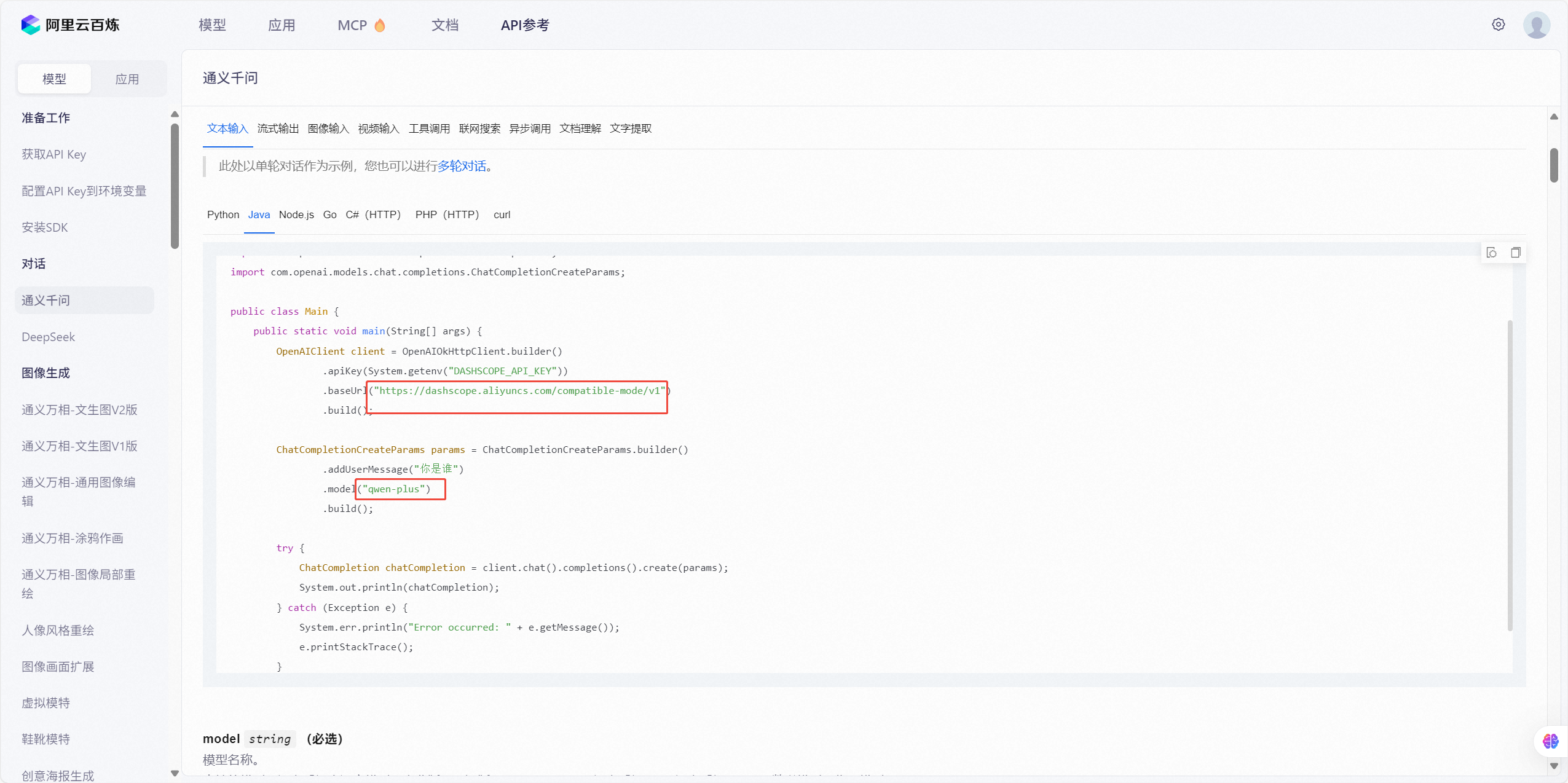
Task: Copy the code with the copy icon
Action: (x=1516, y=253)
